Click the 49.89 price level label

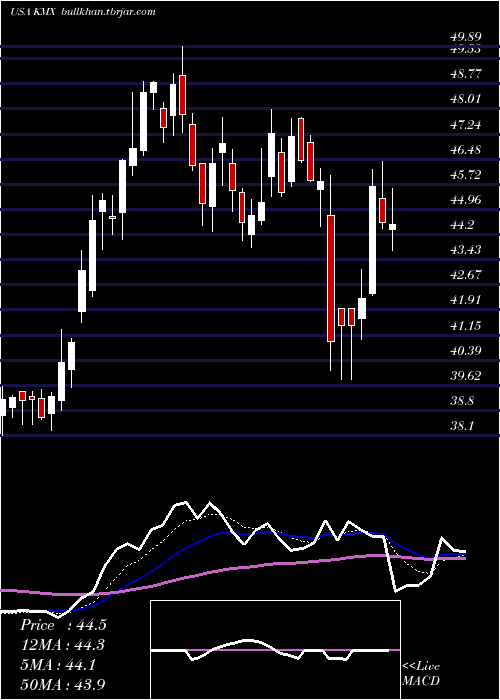coord(467,38)
